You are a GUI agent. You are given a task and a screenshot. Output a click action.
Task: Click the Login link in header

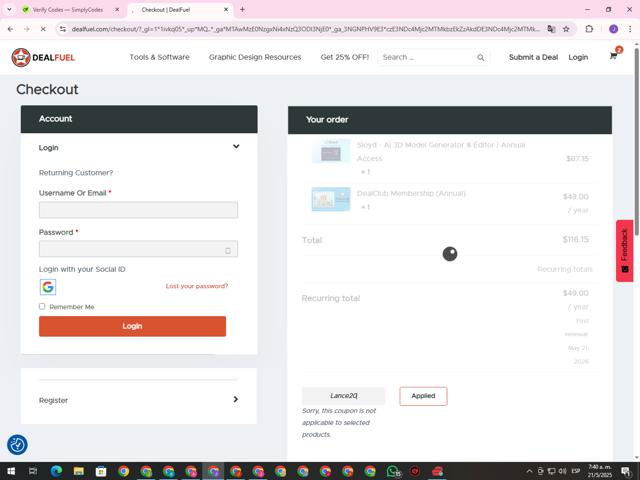tap(578, 57)
